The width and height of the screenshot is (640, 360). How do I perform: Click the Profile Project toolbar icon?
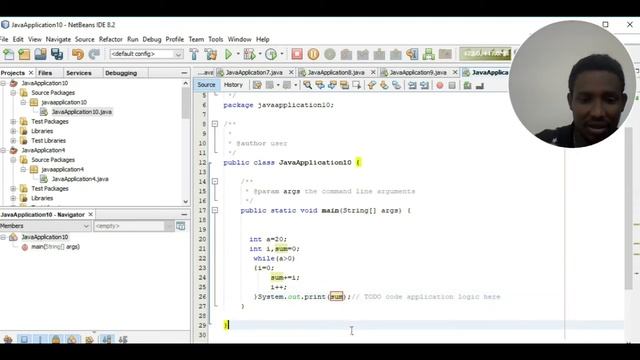pos(271,54)
